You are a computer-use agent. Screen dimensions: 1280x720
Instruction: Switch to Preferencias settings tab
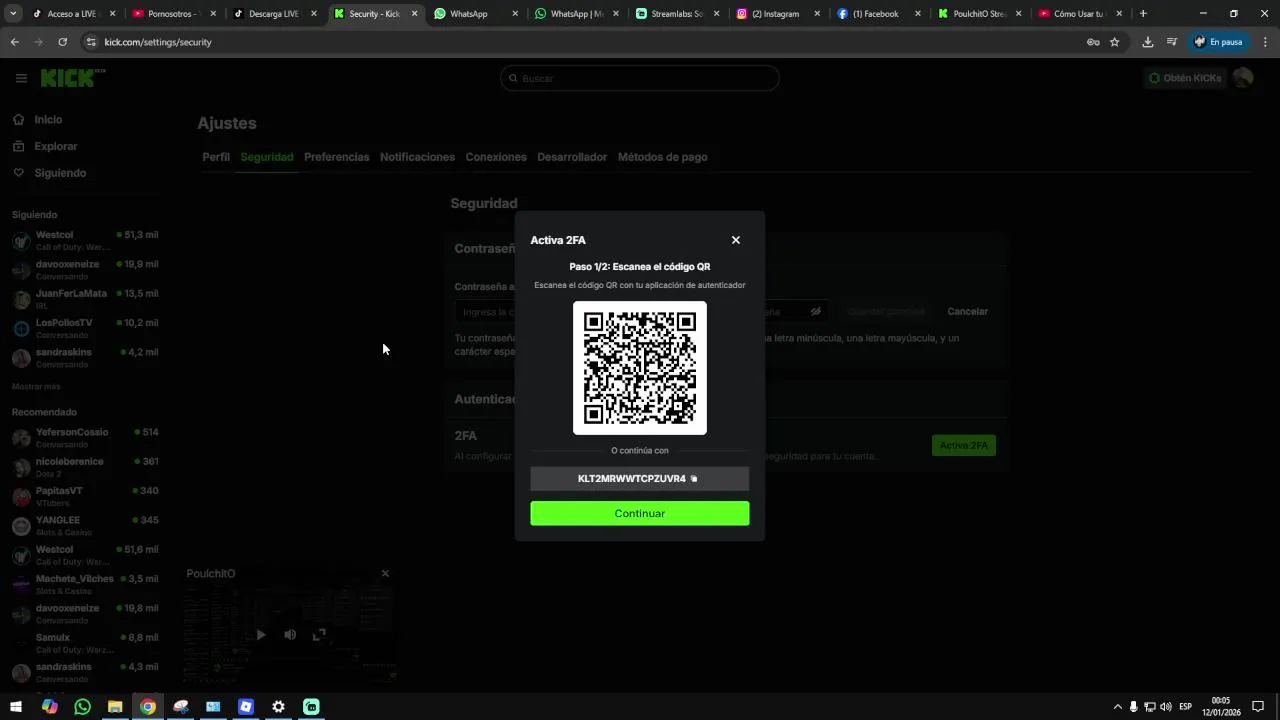pos(337,157)
